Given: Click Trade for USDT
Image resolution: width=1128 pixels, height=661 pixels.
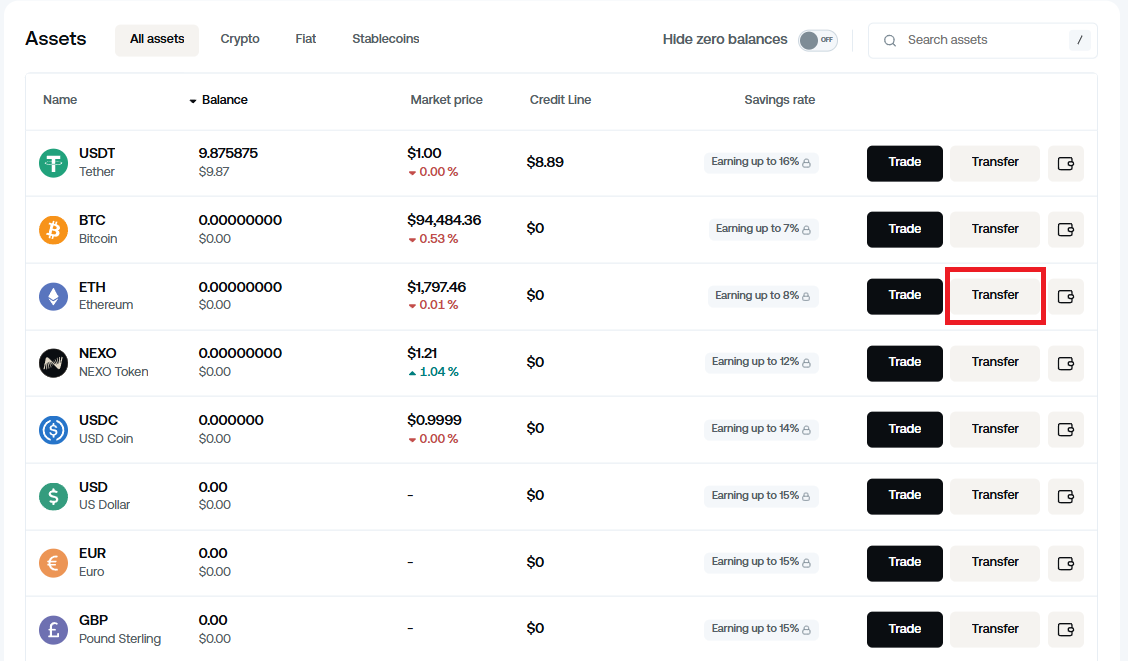Looking at the screenshot, I should pyautogui.click(x=904, y=163).
